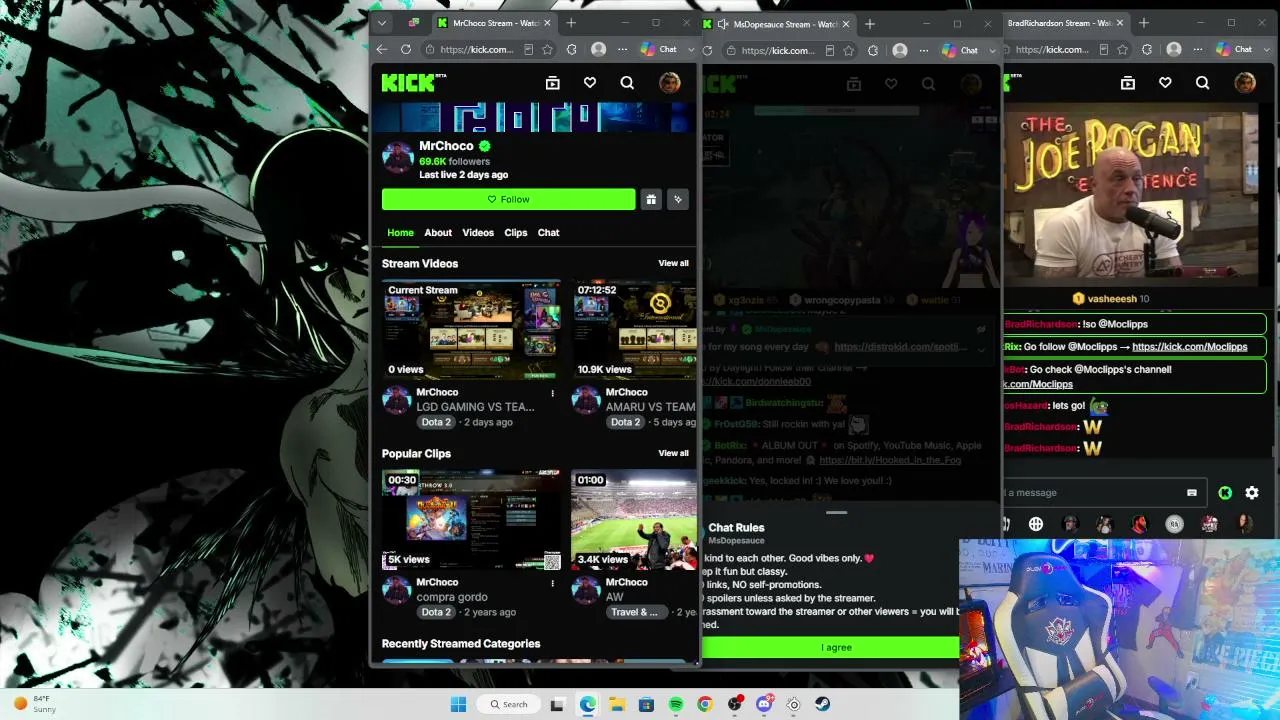Open the emote picker in the message box
The width and height of the screenshot is (1280, 720).
[x=1191, y=492]
